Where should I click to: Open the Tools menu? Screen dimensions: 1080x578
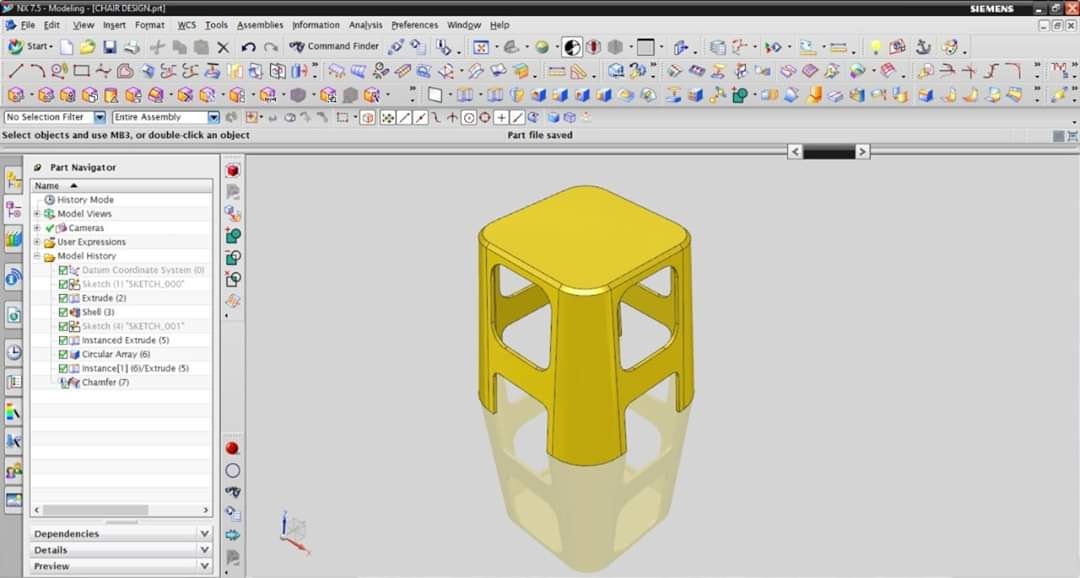coord(216,25)
